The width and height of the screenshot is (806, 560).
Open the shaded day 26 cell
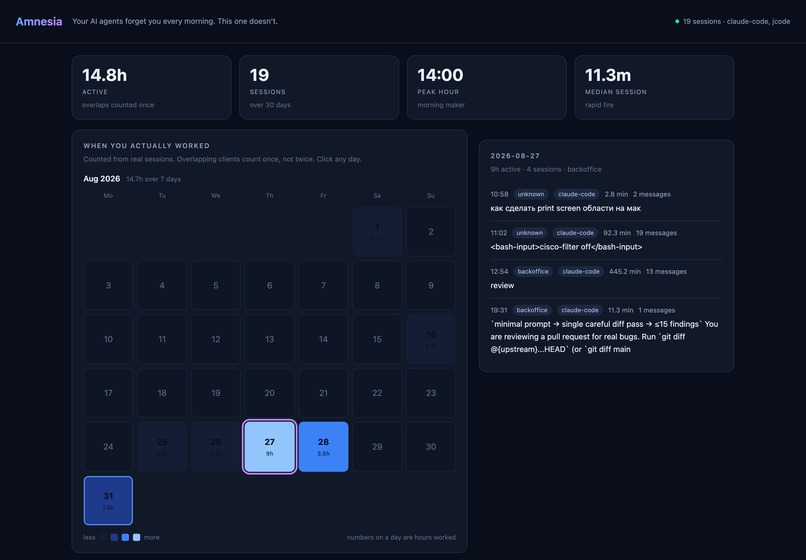(x=216, y=447)
